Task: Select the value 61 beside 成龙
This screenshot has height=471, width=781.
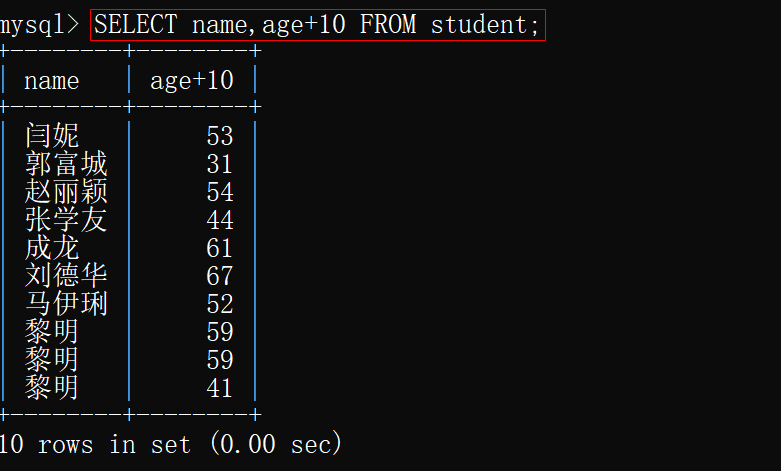Action: [x=219, y=247]
